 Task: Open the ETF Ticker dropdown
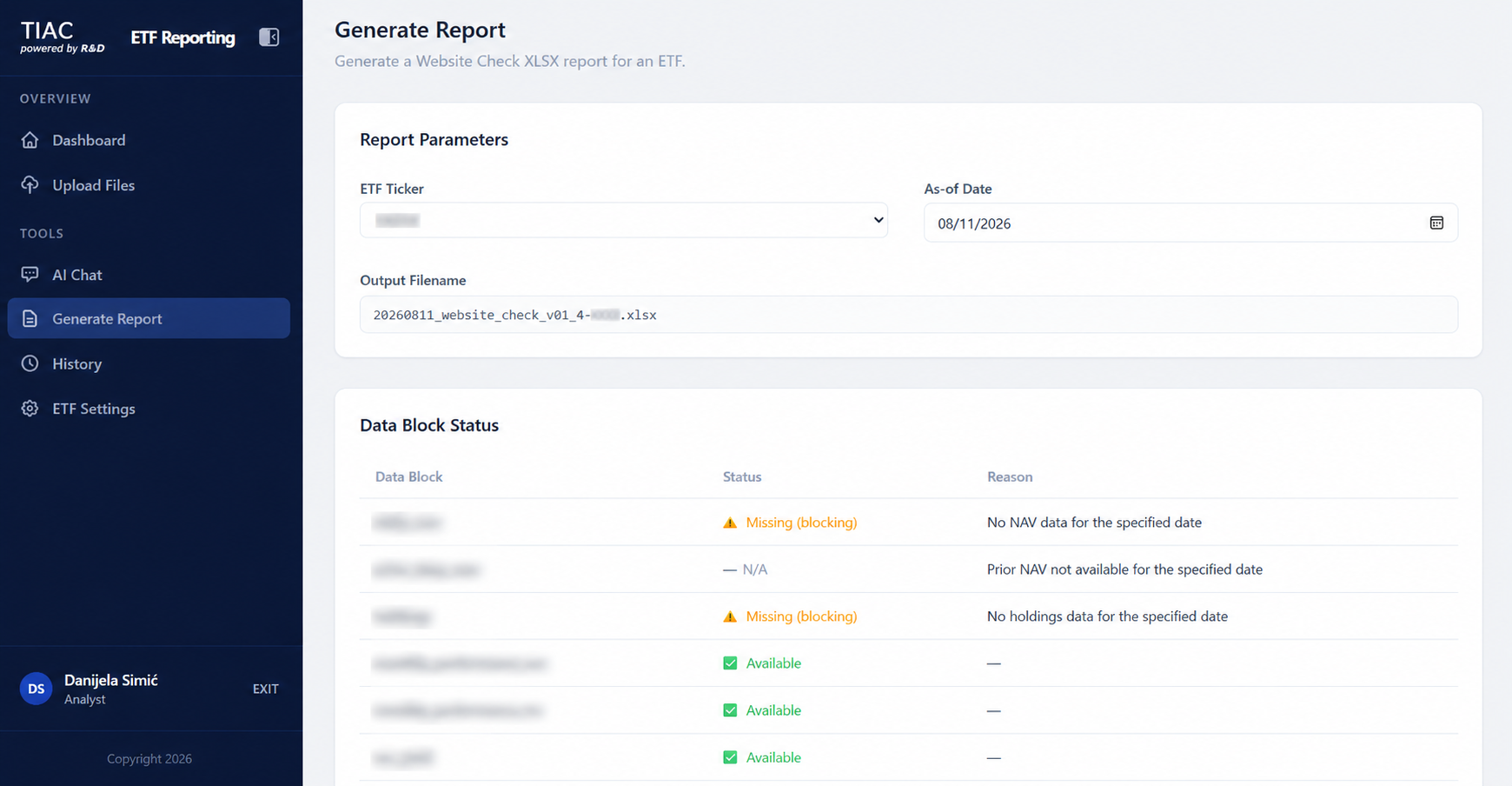(624, 221)
